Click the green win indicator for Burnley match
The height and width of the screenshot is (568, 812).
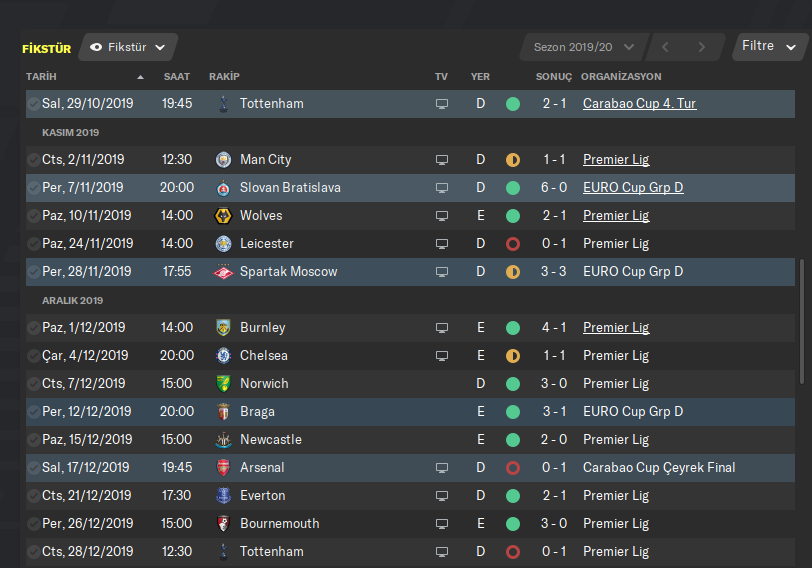click(513, 328)
